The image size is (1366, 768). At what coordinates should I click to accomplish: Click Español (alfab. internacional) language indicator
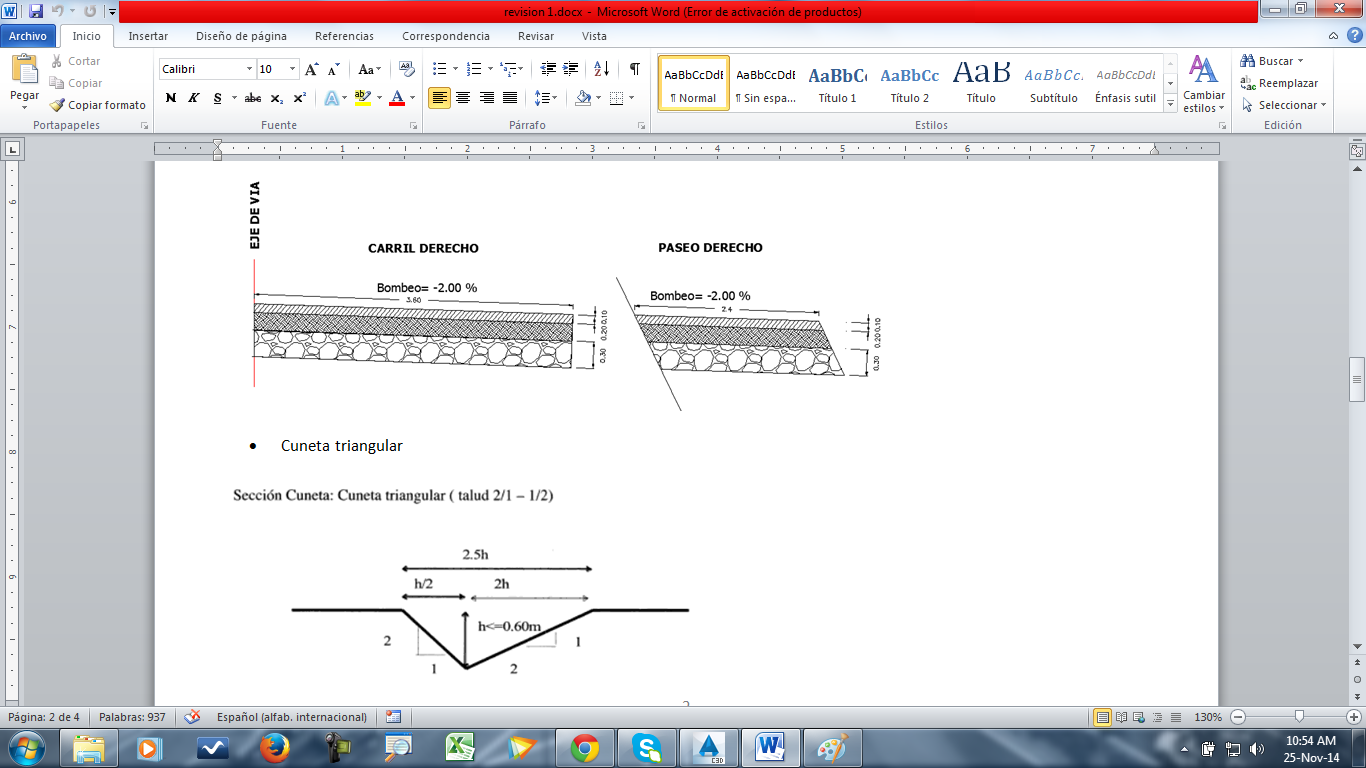coord(291,717)
